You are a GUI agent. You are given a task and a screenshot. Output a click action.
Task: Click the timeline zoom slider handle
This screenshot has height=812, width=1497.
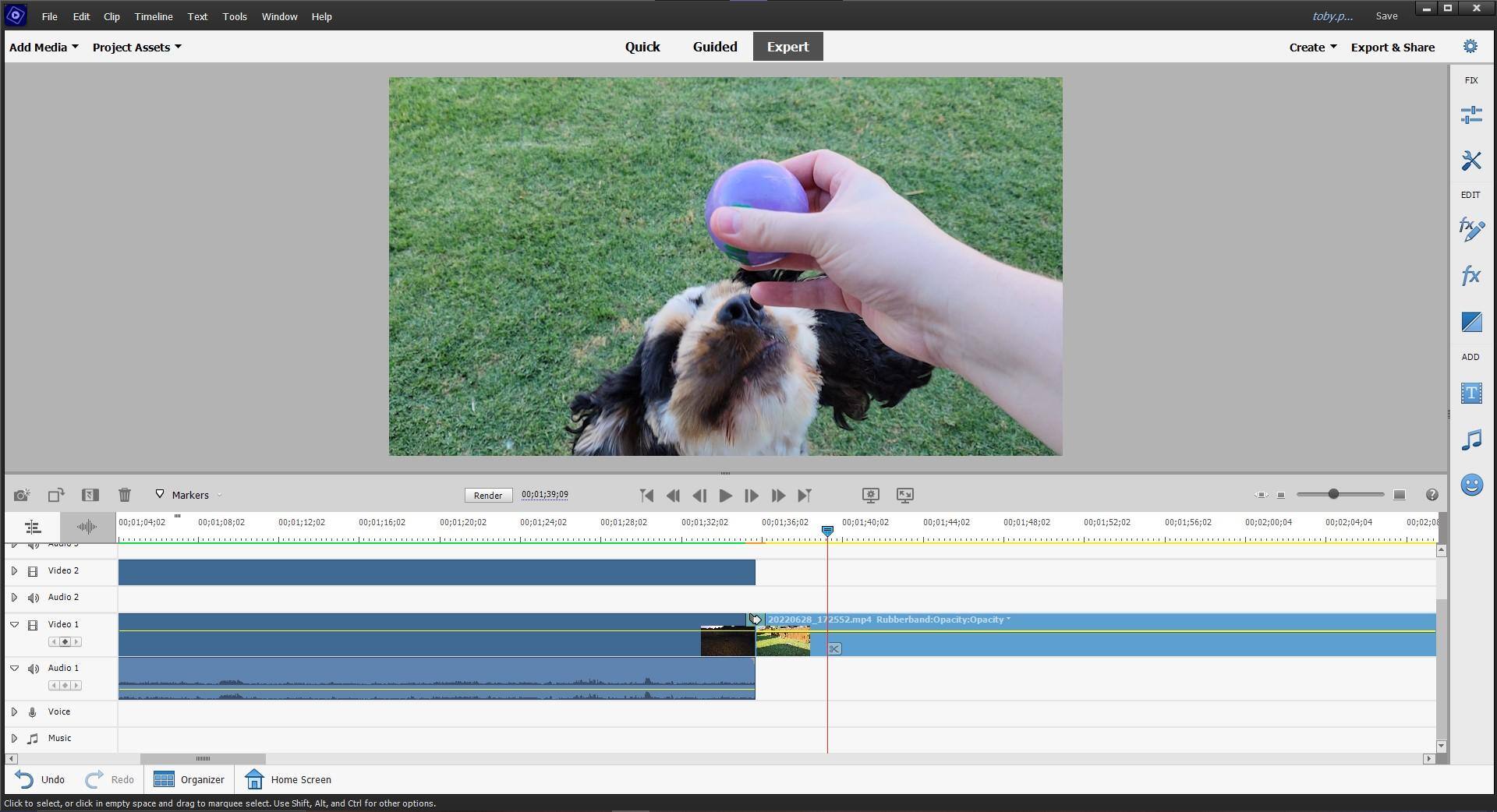[x=1333, y=495]
